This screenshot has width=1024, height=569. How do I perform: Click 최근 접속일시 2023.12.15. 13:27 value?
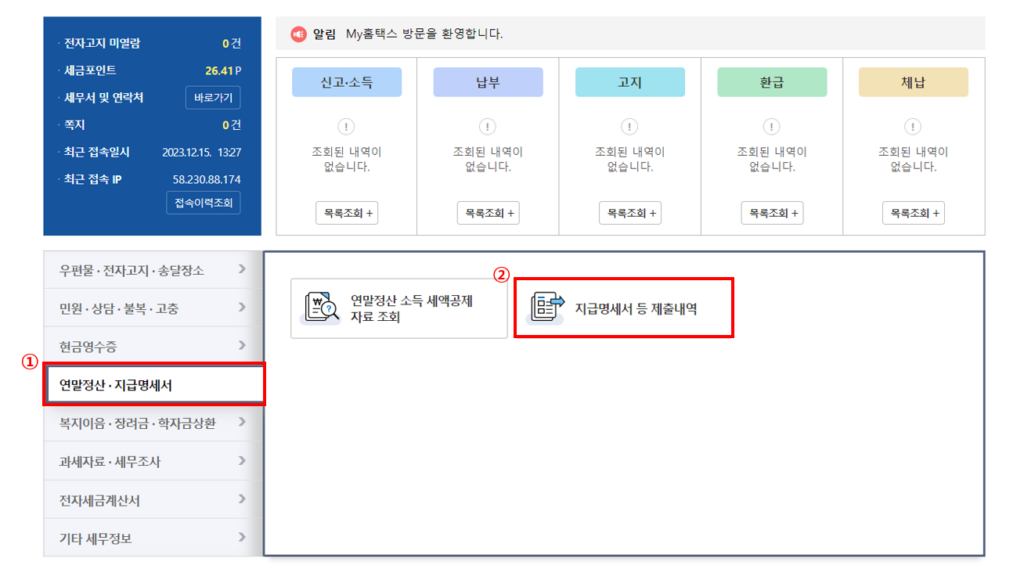click(201, 152)
